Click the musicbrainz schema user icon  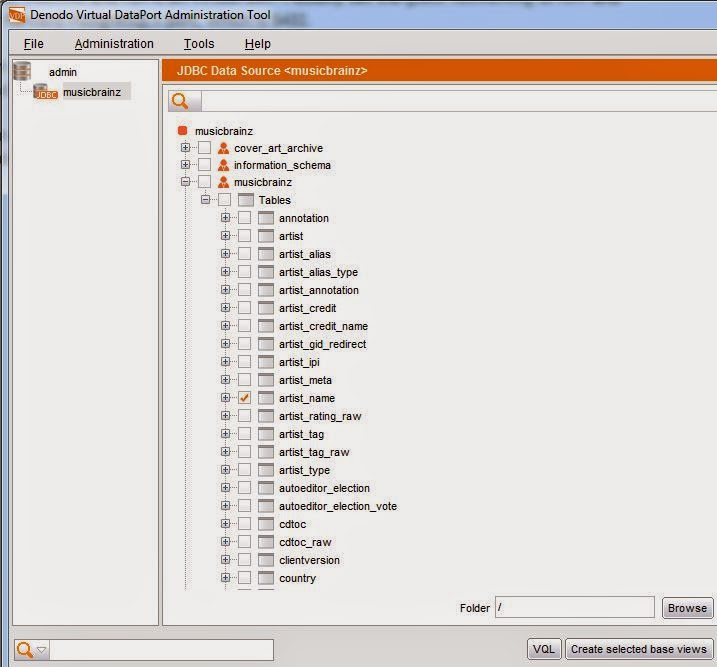pyautogui.click(x=224, y=182)
